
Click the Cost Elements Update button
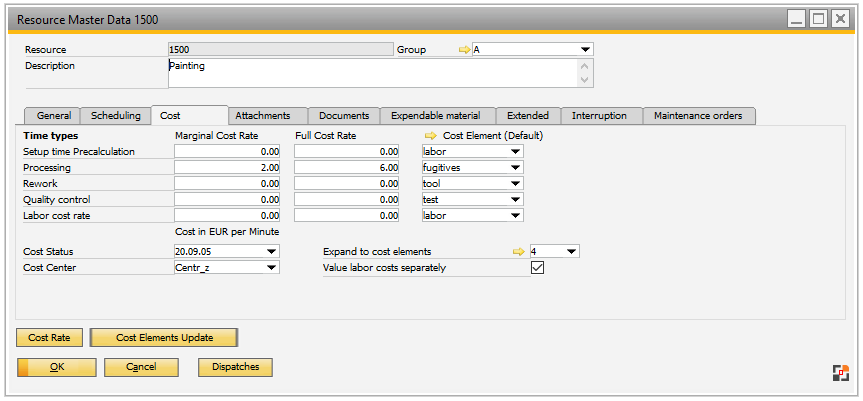click(x=165, y=338)
